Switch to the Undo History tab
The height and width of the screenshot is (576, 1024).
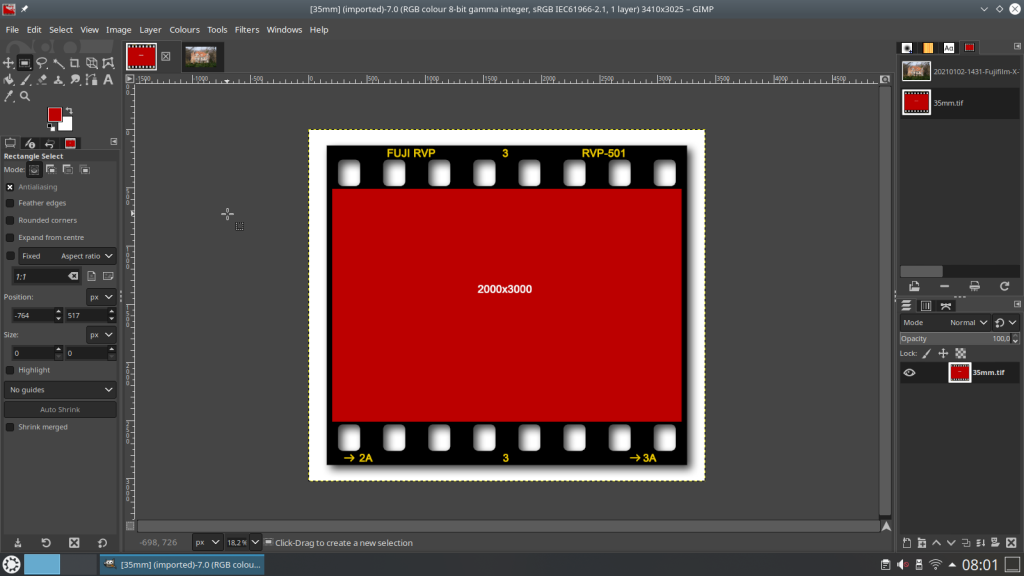point(50,143)
